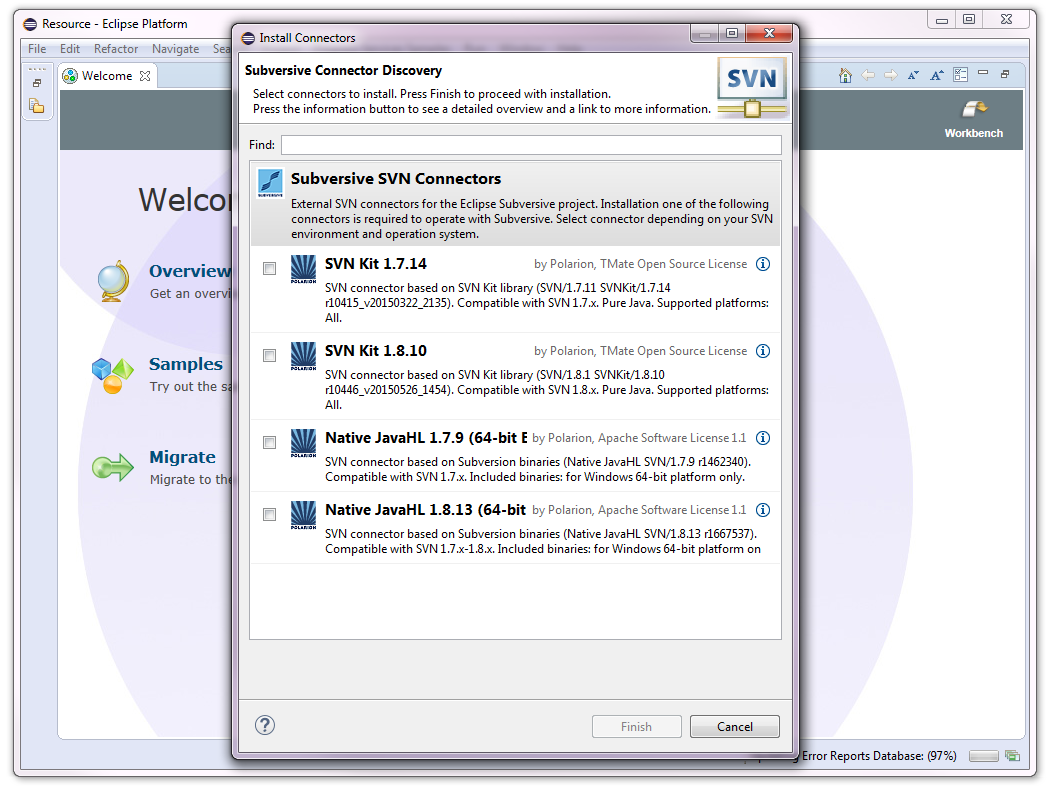Open the Customize Page icon
Image resolution: width=1058 pixels, height=797 pixels.
point(960,75)
